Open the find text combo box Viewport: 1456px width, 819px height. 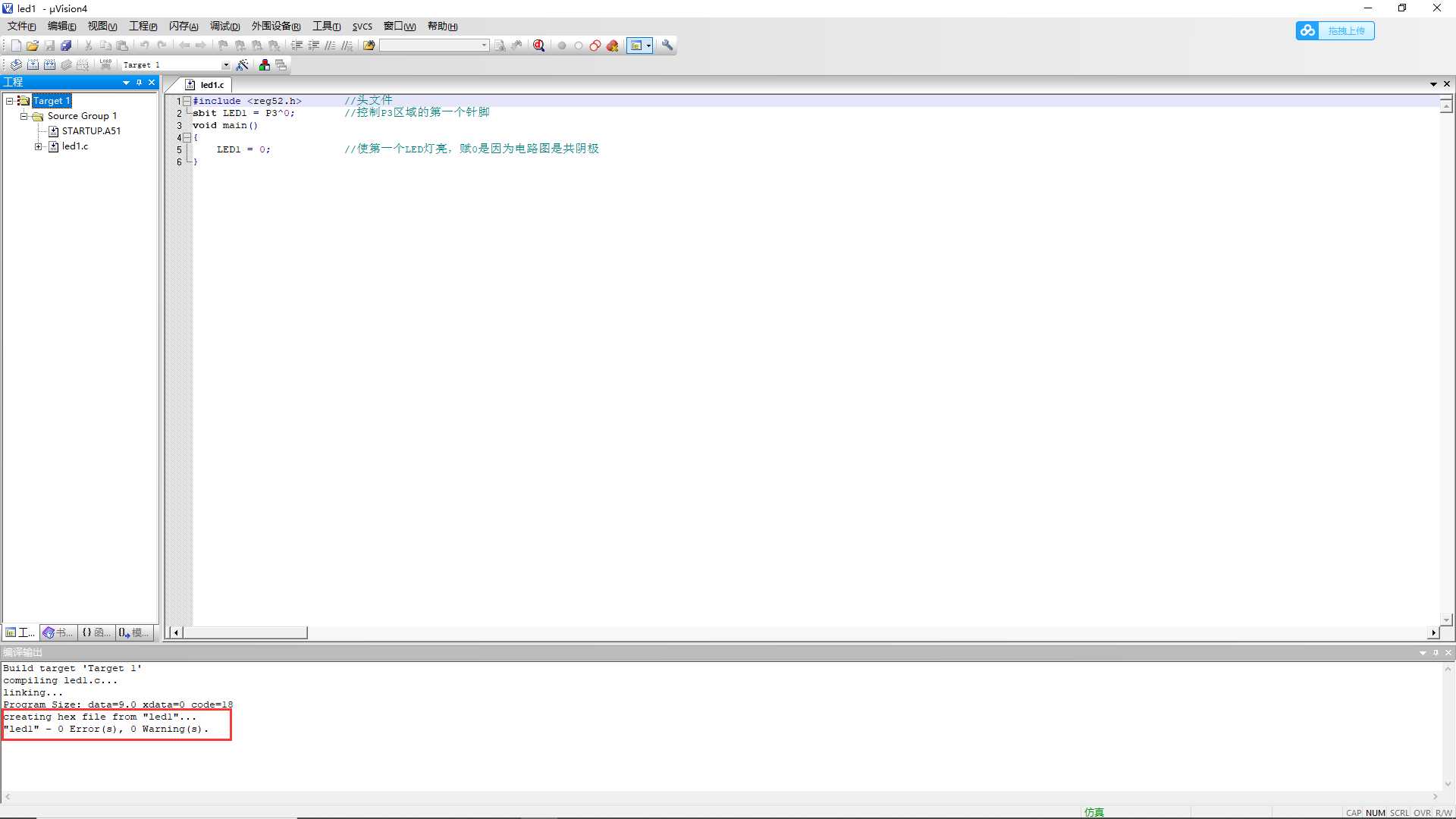click(x=434, y=45)
